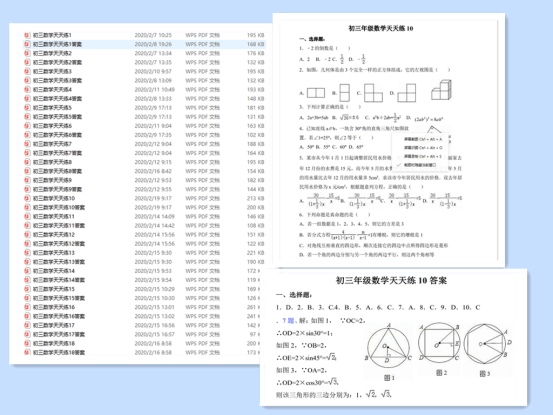This screenshot has height=415, width=553.
Task: Click the PDF icon of 初三数学天天练10答案
Action: tap(27, 208)
